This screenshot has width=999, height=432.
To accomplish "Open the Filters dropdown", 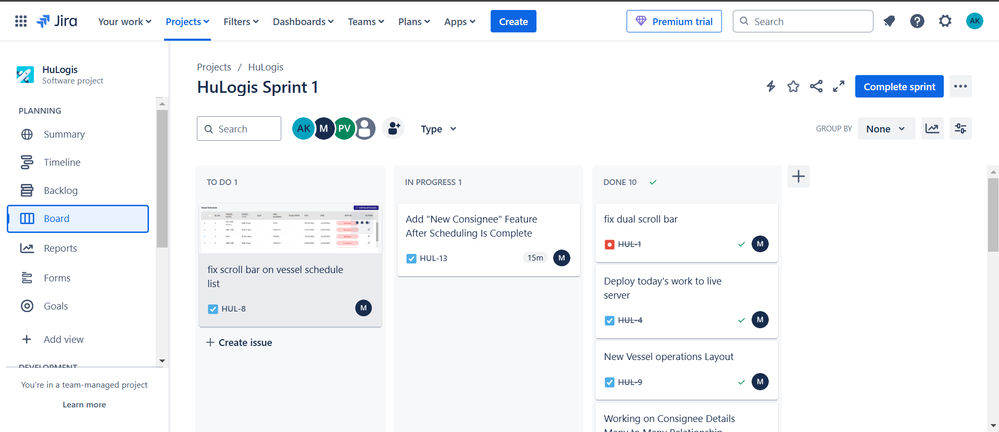I will coord(241,21).
